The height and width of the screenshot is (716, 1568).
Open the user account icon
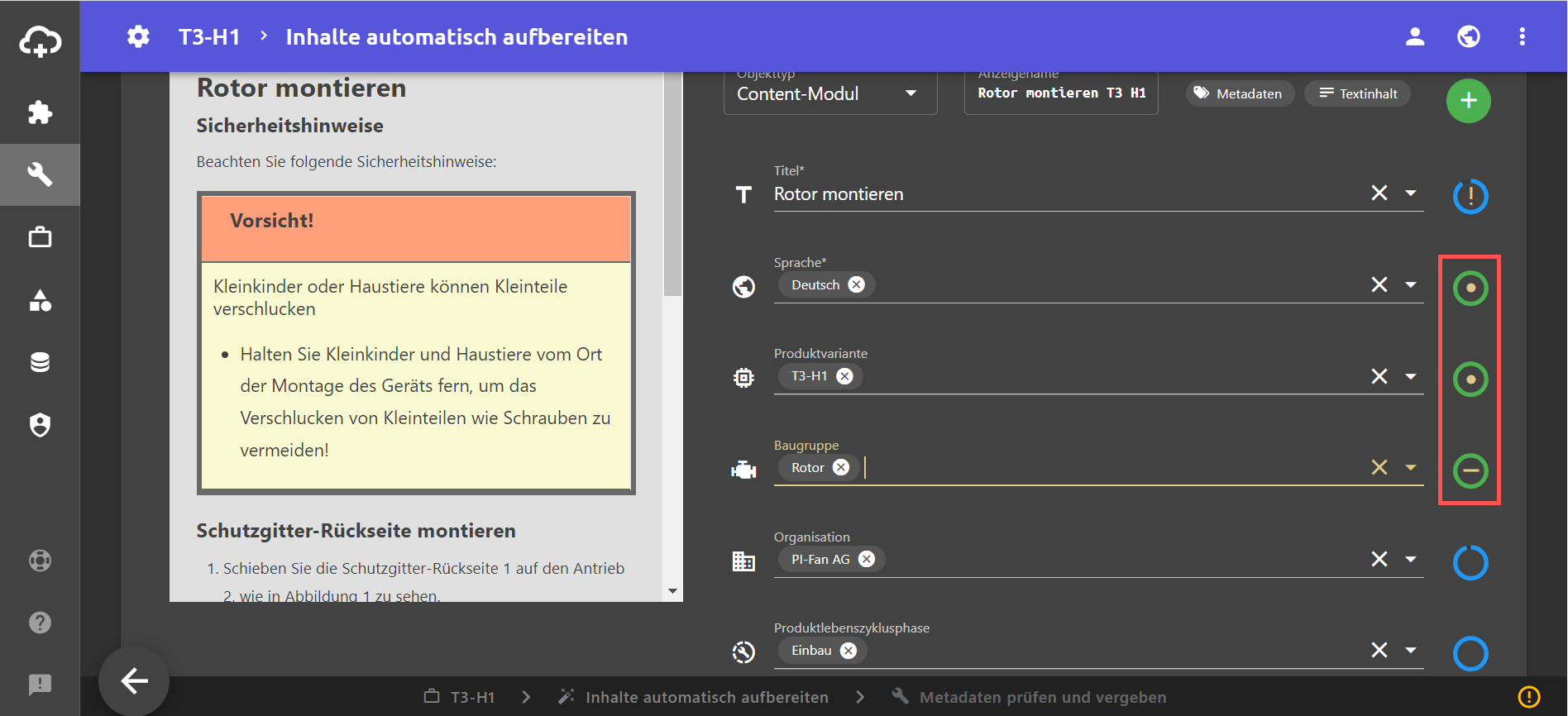pos(1415,36)
